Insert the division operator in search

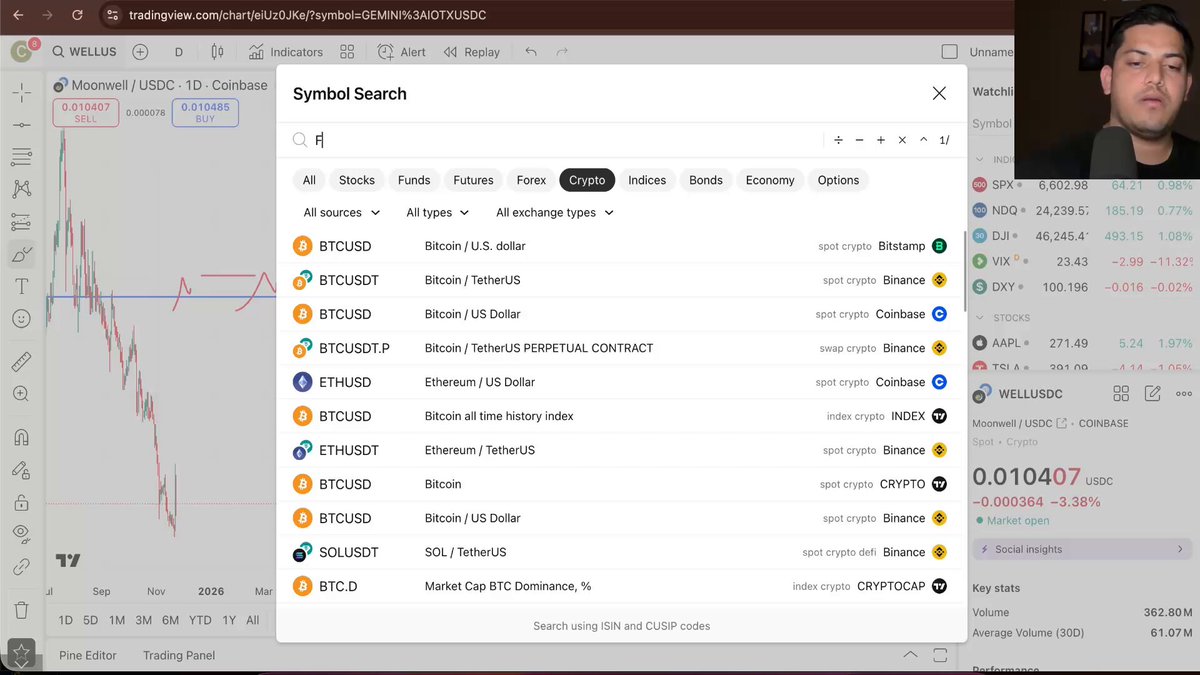[838, 140]
